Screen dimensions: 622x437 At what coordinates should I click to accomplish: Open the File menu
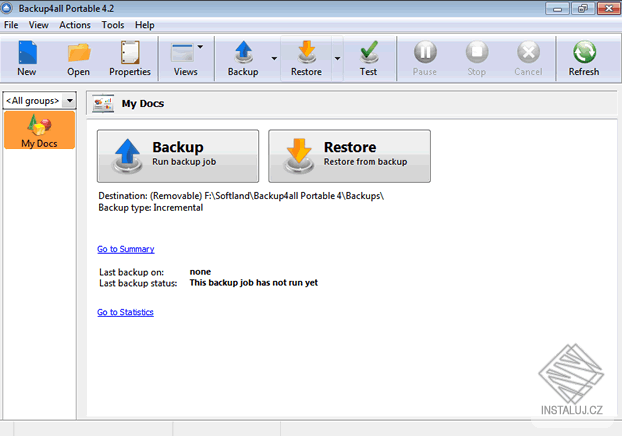11,25
